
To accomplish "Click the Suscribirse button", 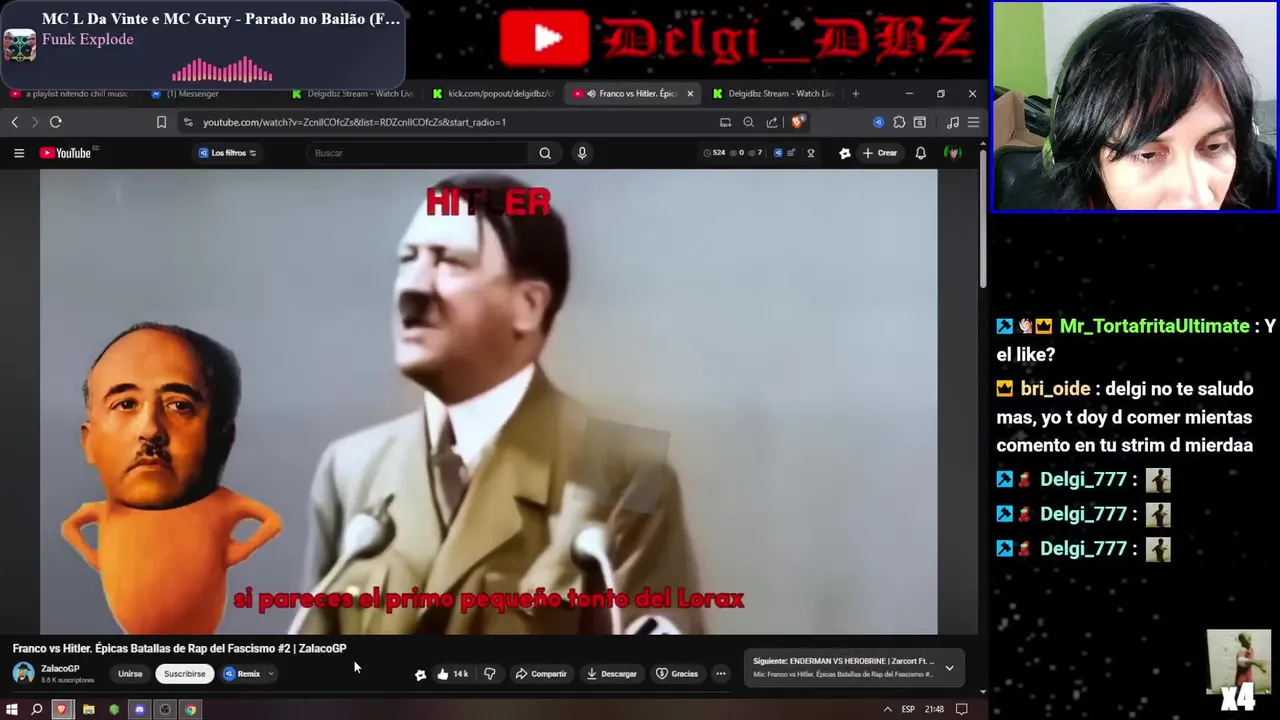I will (x=185, y=674).
